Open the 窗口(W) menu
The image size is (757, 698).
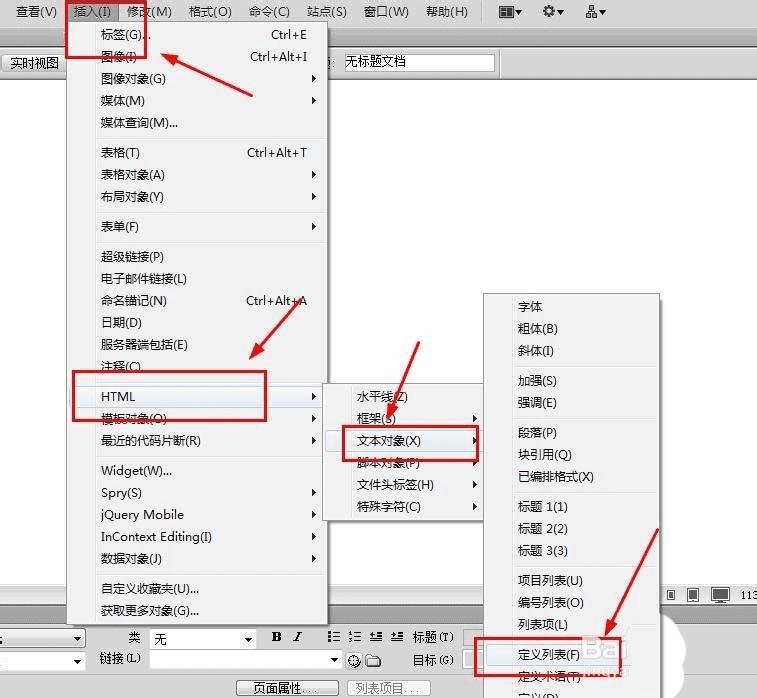coord(386,12)
